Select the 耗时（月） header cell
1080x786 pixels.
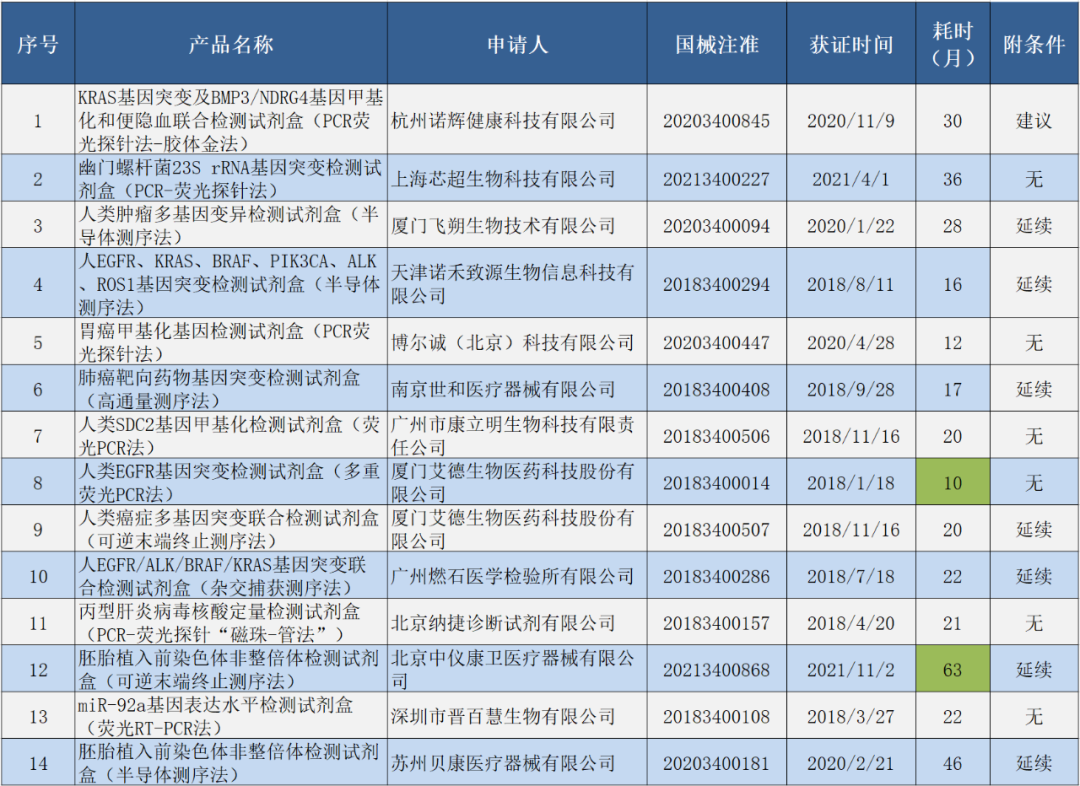pos(952,45)
